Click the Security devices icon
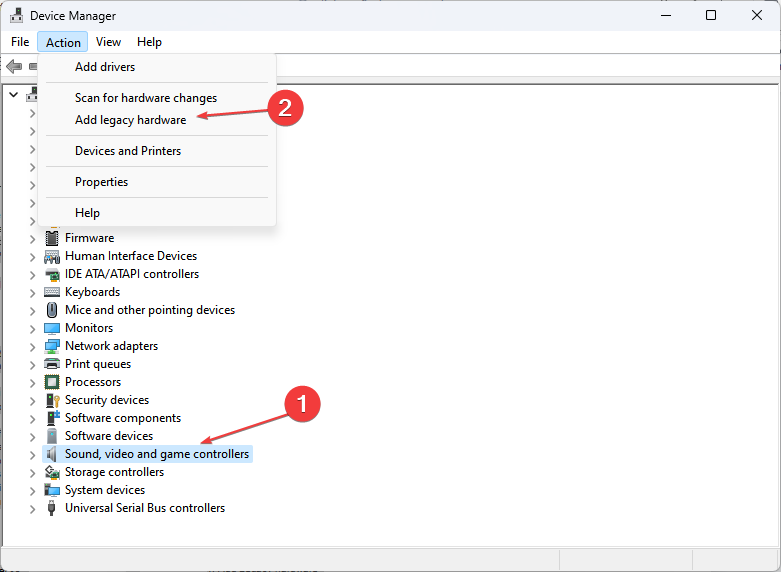This screenshot has height=572, width=781. [52, 400]
